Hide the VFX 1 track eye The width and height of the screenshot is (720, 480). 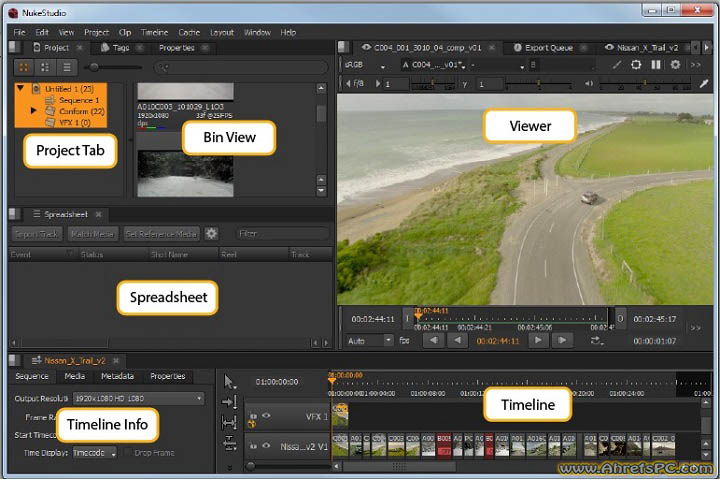pos(266,415)
